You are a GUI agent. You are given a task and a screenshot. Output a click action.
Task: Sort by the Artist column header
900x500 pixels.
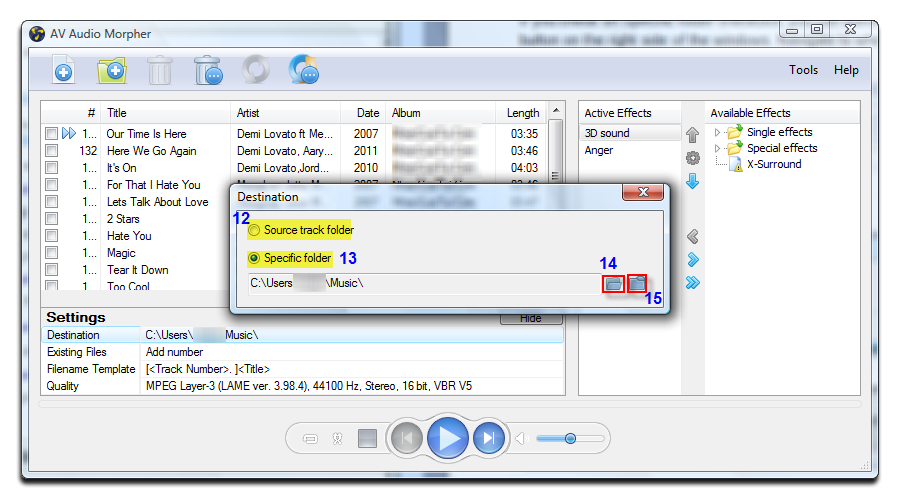285,113
